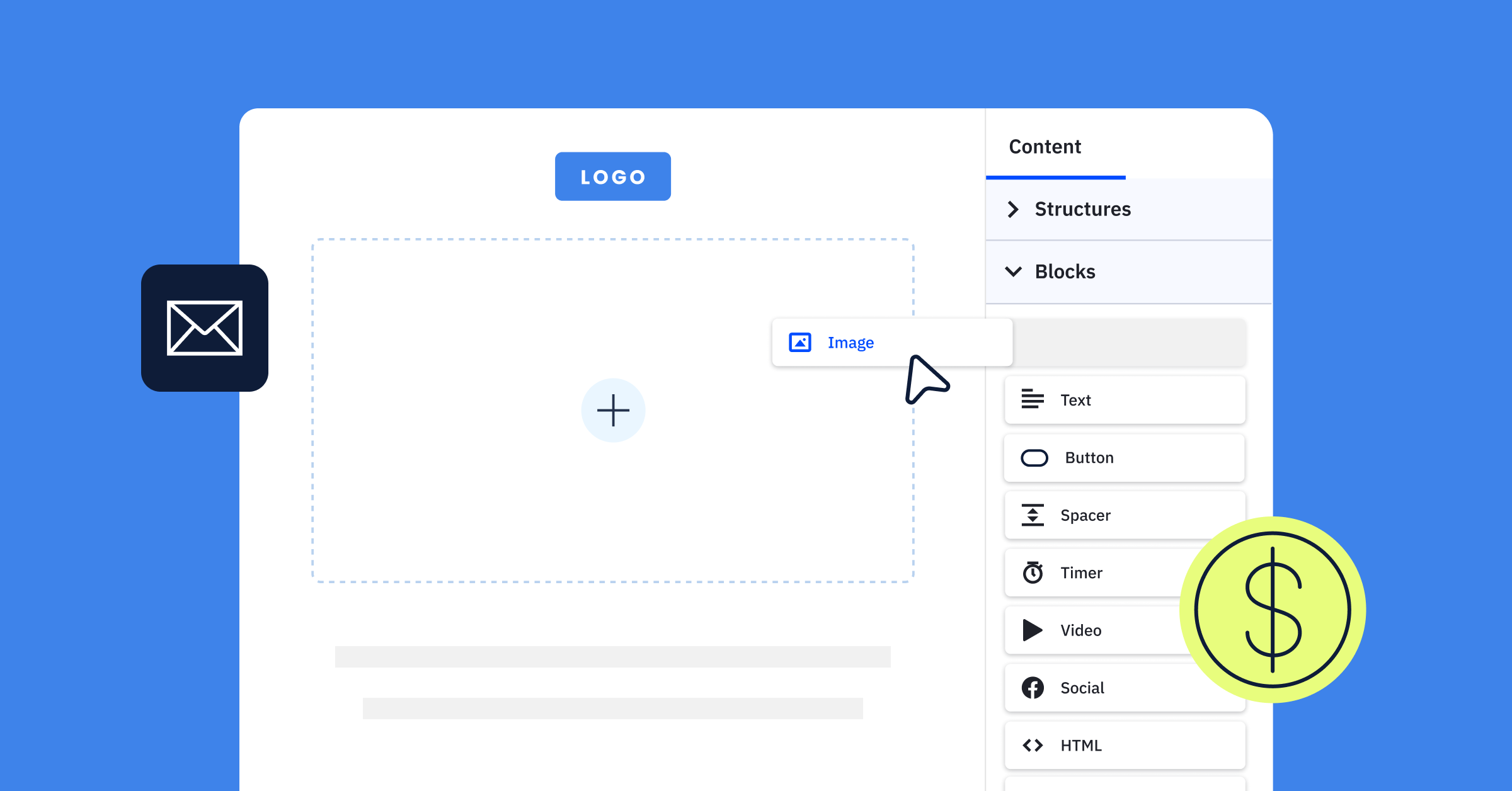Click the image icon in tooltip
The image size is (1512, 791).
[x=800, y=341]
